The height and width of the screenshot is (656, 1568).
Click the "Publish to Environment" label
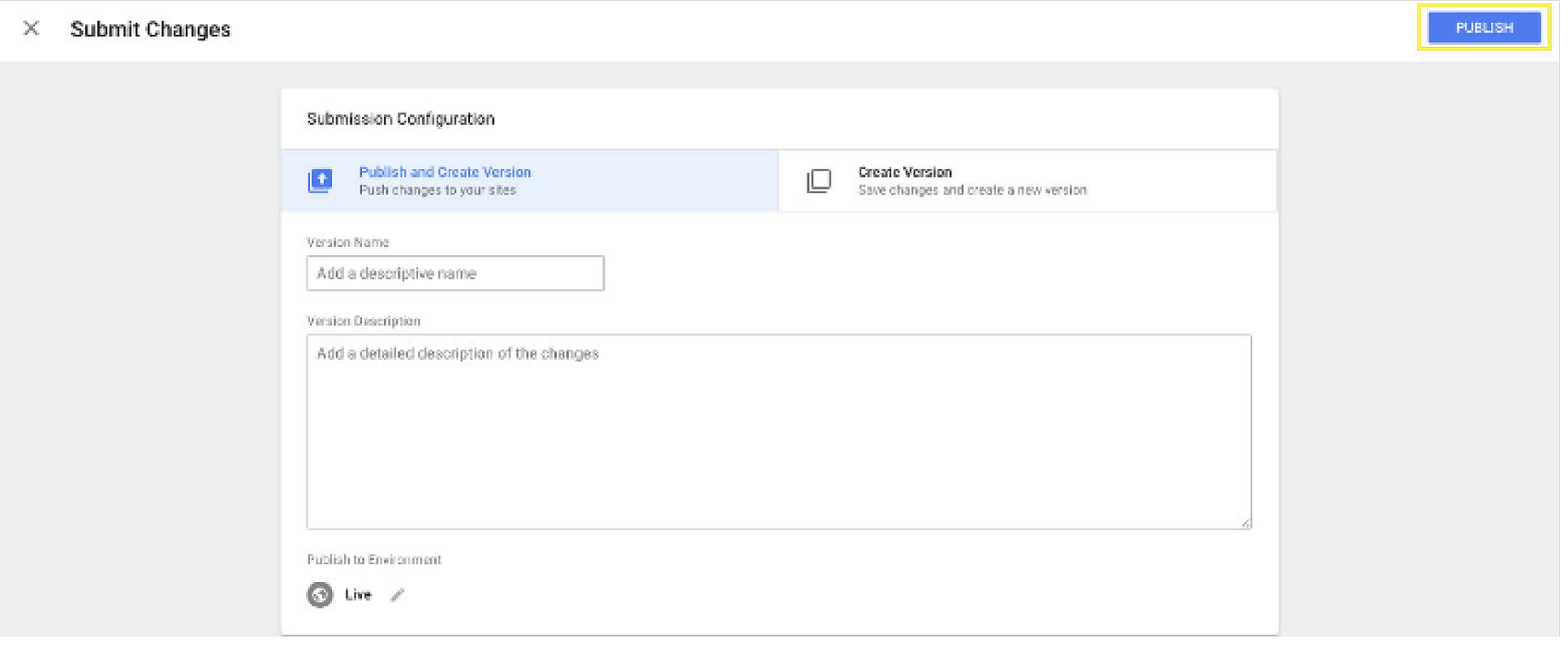coord(374,560)
